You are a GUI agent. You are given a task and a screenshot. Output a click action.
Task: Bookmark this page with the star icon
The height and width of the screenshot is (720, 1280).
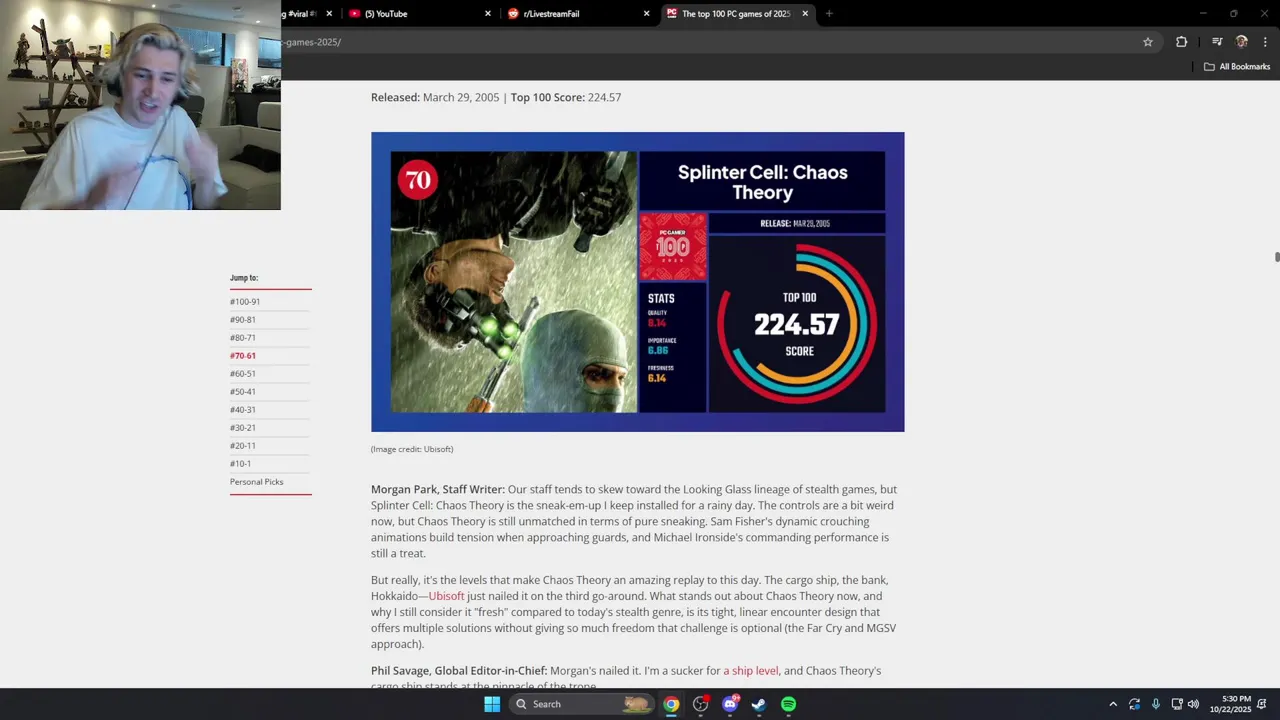pos(1148,42)
